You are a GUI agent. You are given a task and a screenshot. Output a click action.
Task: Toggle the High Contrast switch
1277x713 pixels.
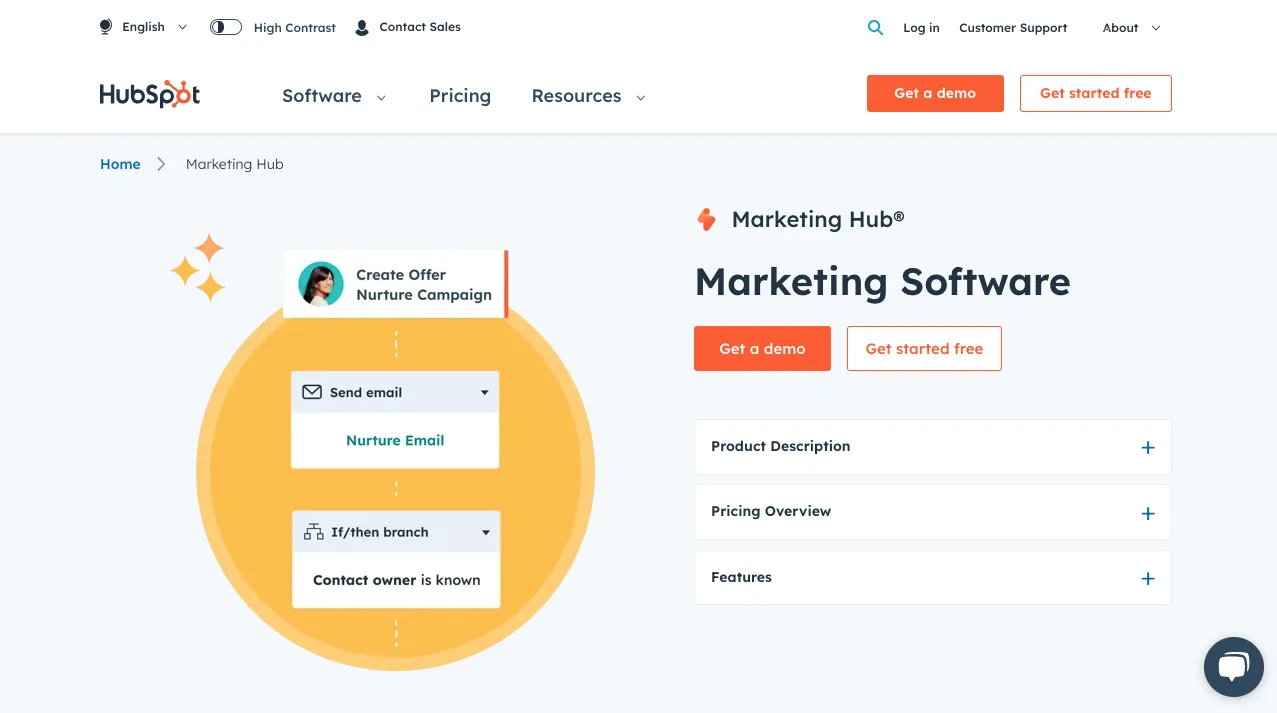226,27
